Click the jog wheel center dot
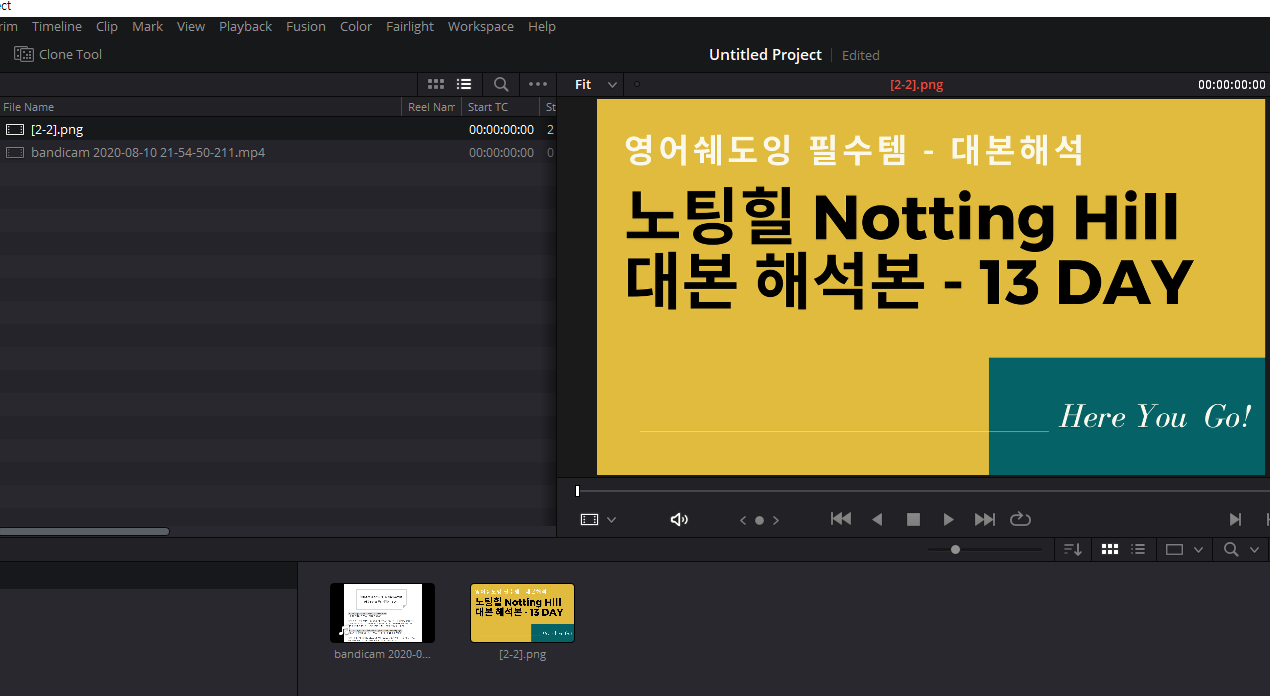 coord(759,520)
